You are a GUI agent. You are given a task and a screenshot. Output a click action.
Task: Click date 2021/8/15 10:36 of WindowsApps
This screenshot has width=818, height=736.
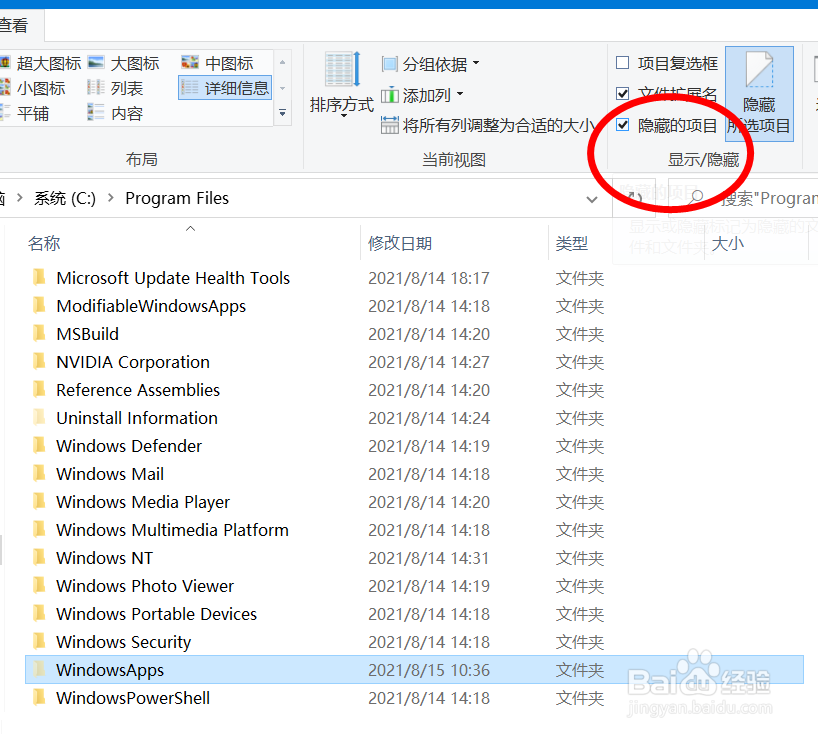429,670
